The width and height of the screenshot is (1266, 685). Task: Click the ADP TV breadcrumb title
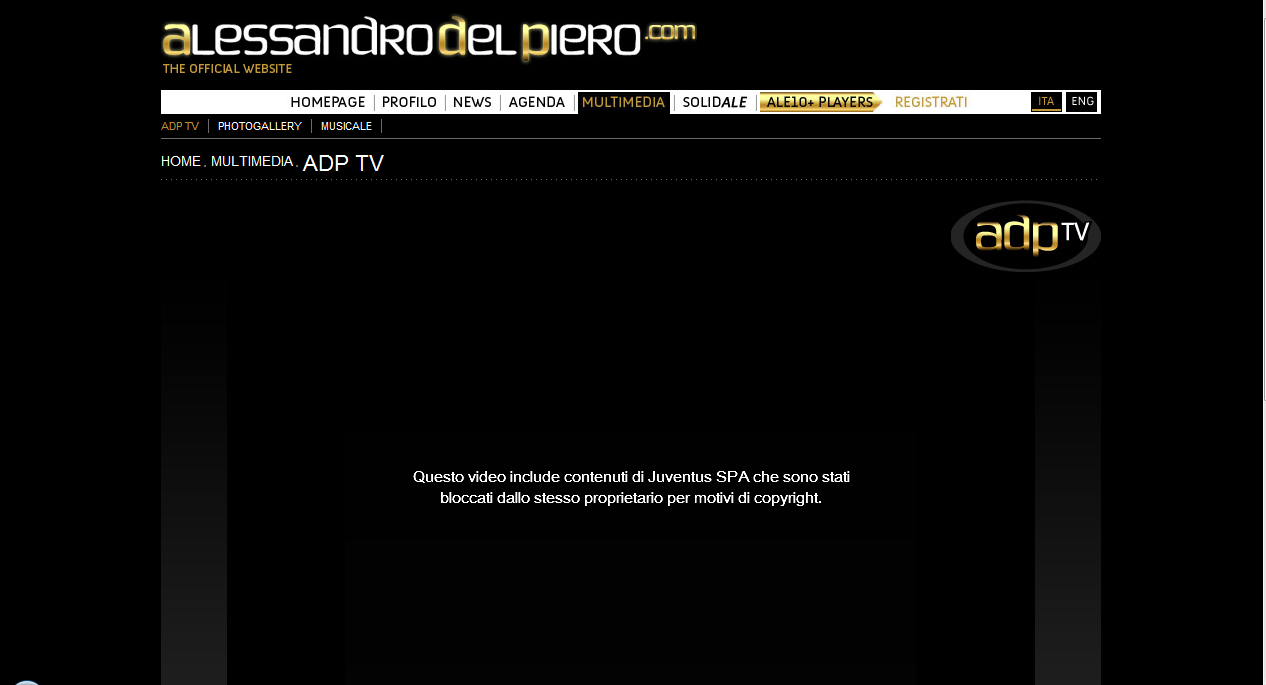[343, 163]
